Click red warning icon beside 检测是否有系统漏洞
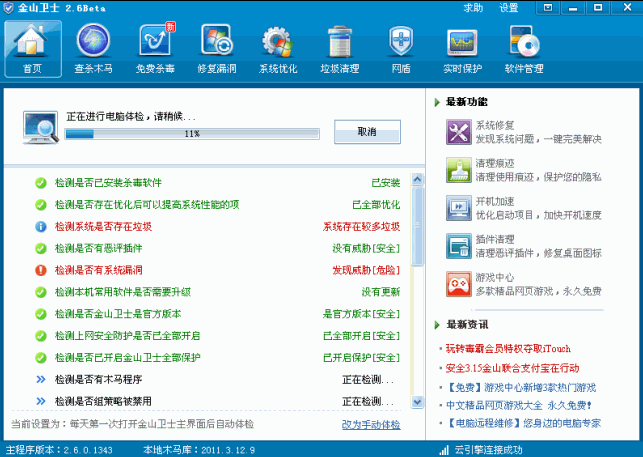This screenshot has height=457, width=643. click(41, 270)
